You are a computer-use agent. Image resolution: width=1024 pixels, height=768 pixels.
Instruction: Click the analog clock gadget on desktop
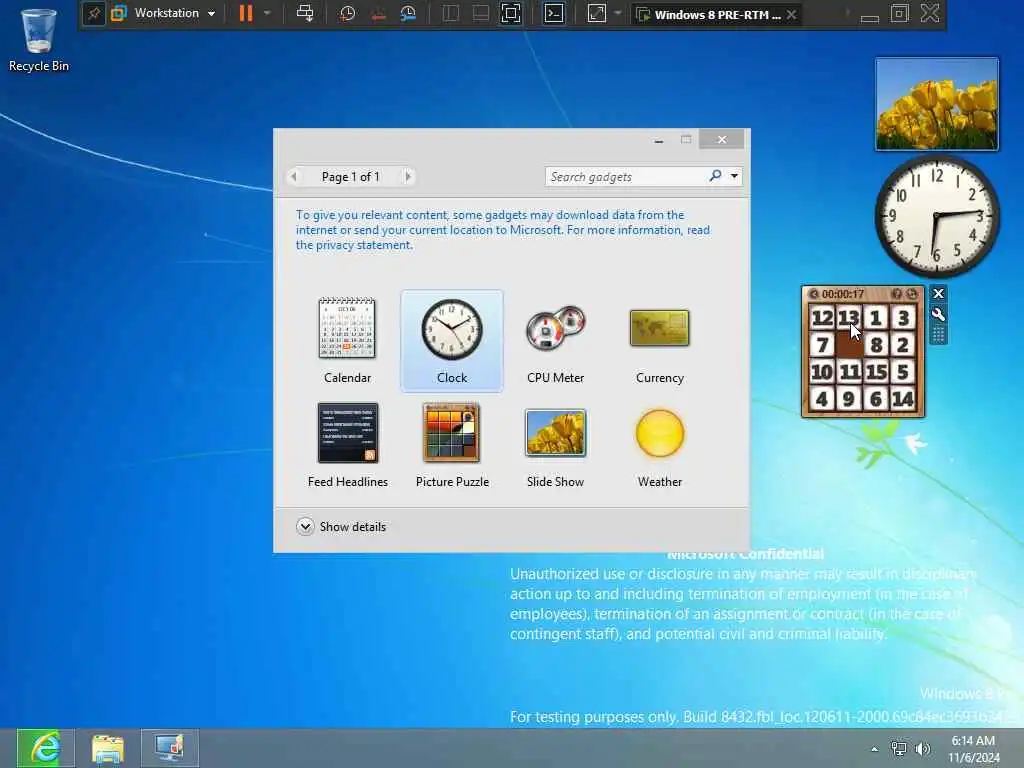(x=936, y=216)
